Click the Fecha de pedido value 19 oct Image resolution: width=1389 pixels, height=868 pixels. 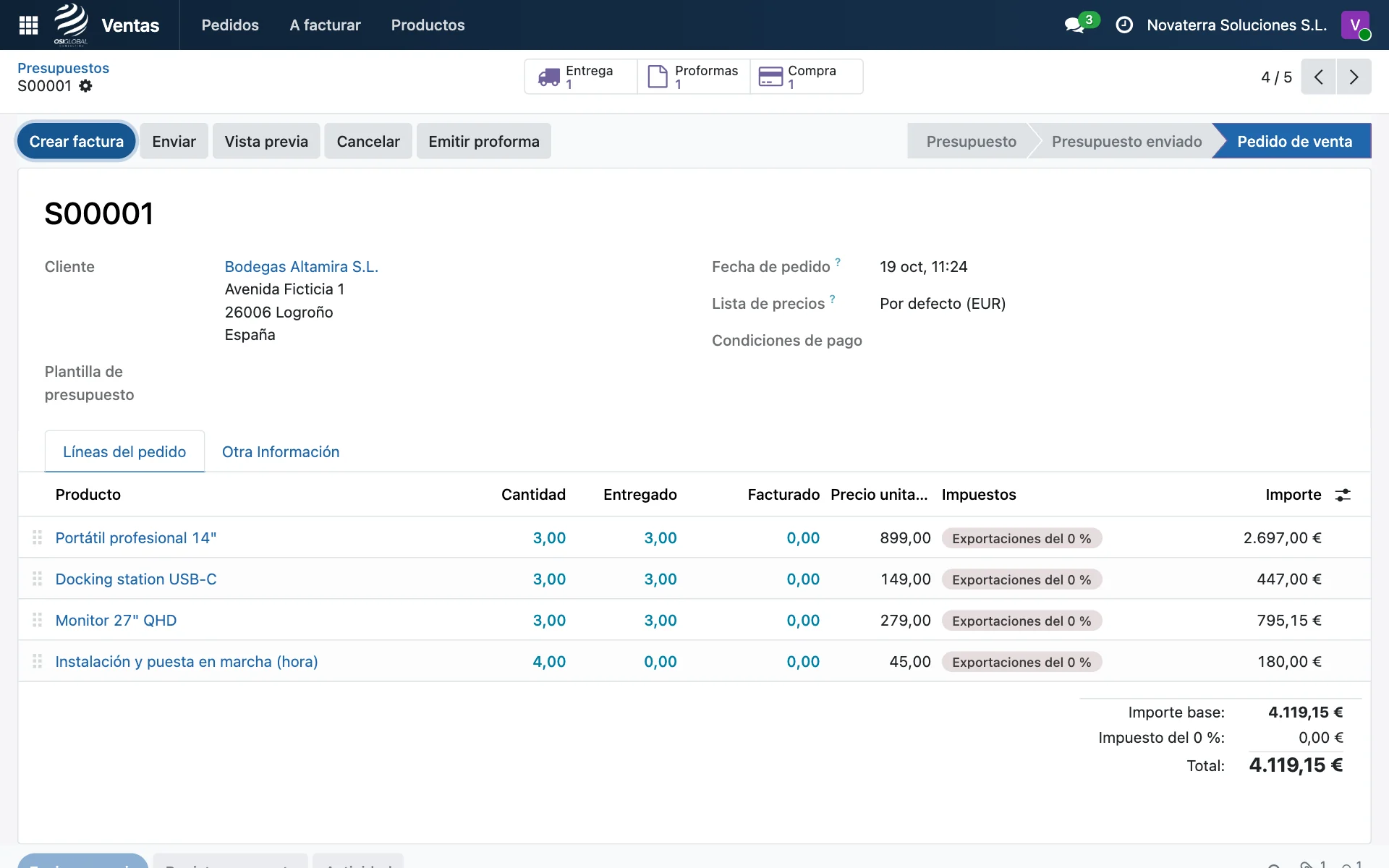pyautogui.click(x=923, y=266)
